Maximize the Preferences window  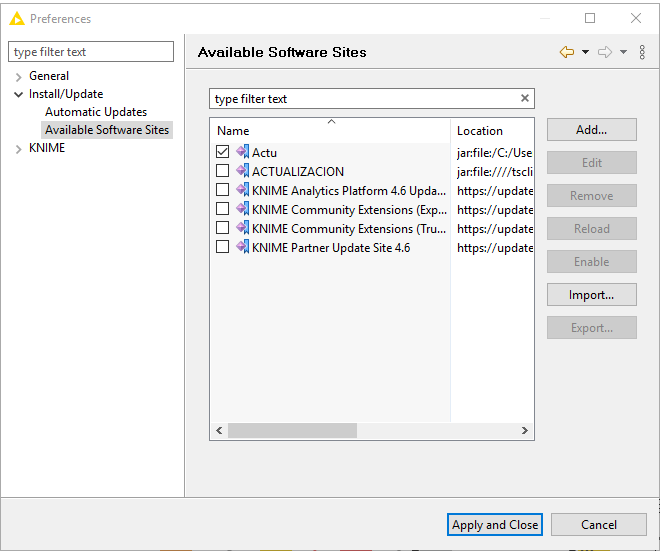point(590,18)
